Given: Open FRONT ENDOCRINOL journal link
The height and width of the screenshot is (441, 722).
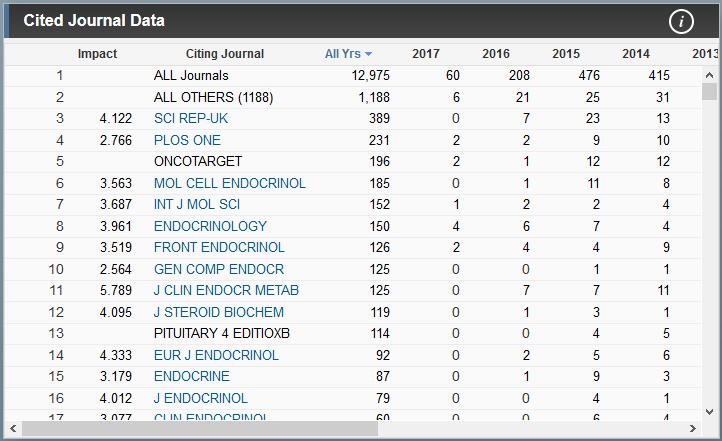Looking at the screenshot, I should (x=219, y=248).
